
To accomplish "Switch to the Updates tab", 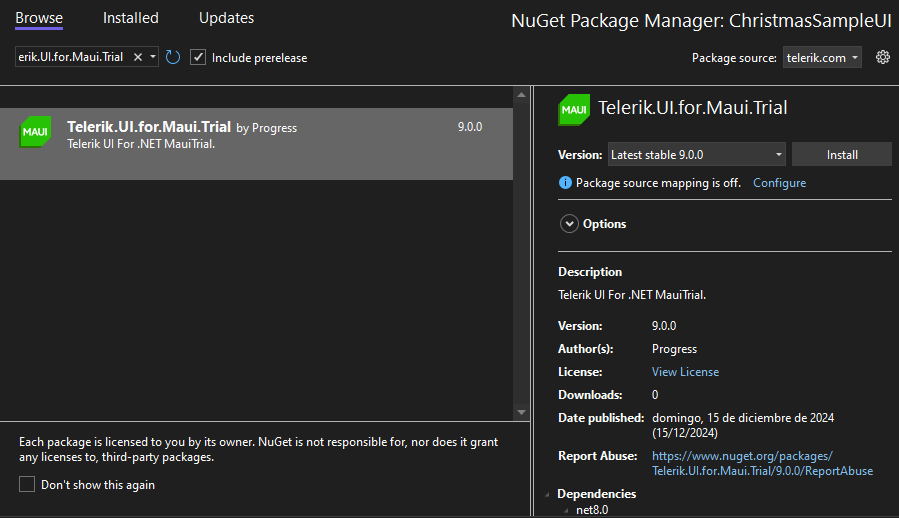I will tap(226, 18).
